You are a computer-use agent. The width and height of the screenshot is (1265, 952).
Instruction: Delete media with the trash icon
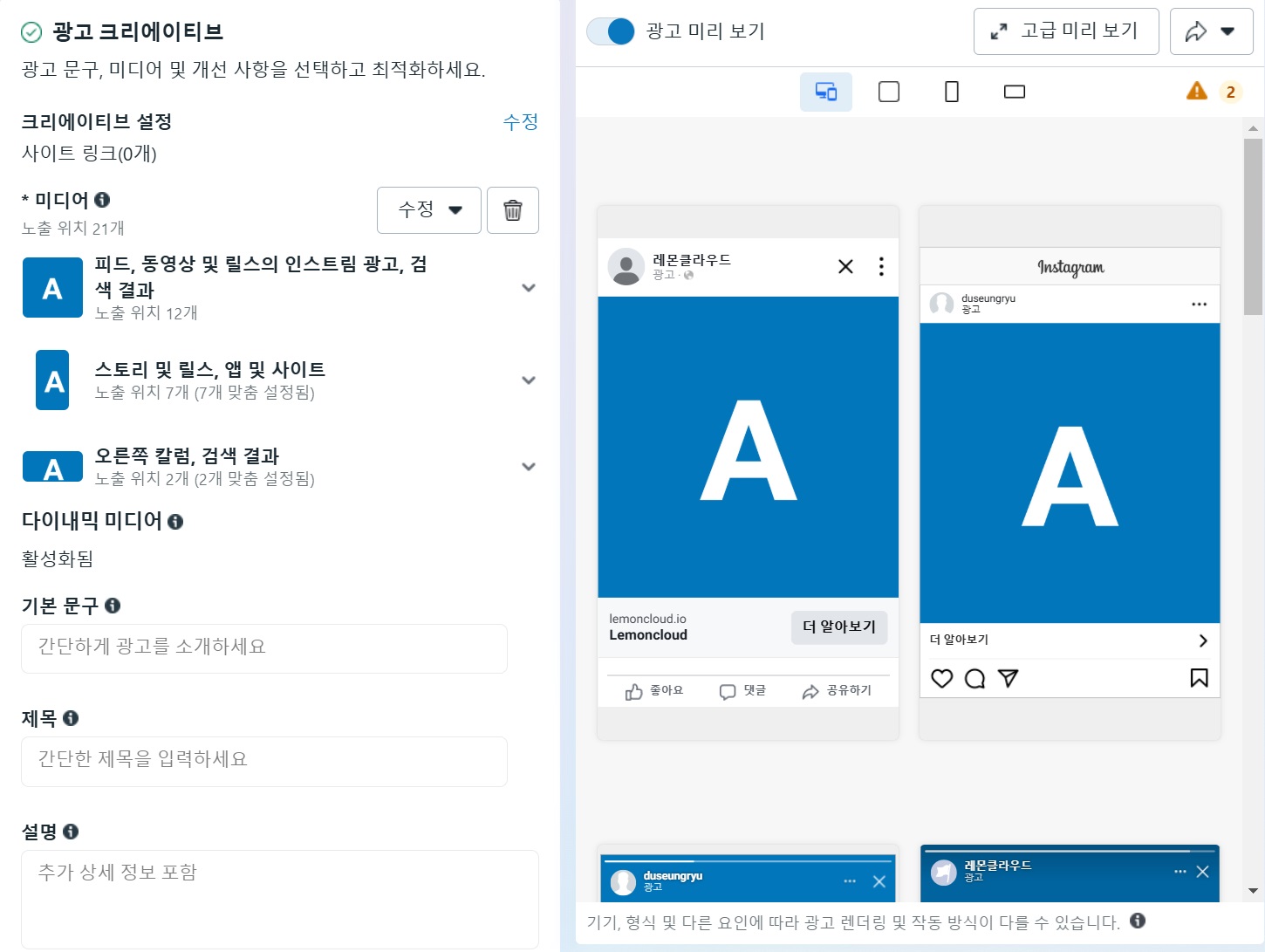513,210
